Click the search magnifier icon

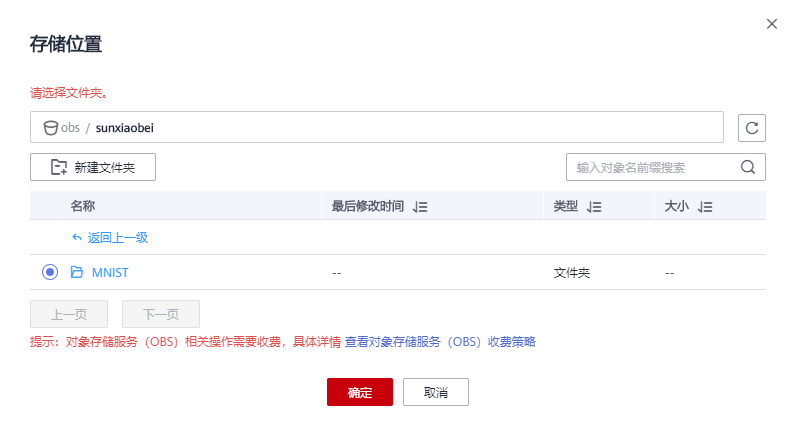pos(747,167)
